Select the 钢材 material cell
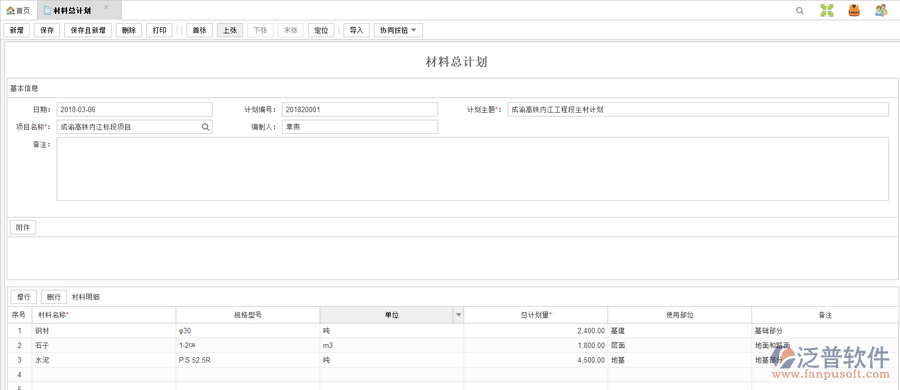The height and width of the screenshot is (390, 900). (104, 331)
